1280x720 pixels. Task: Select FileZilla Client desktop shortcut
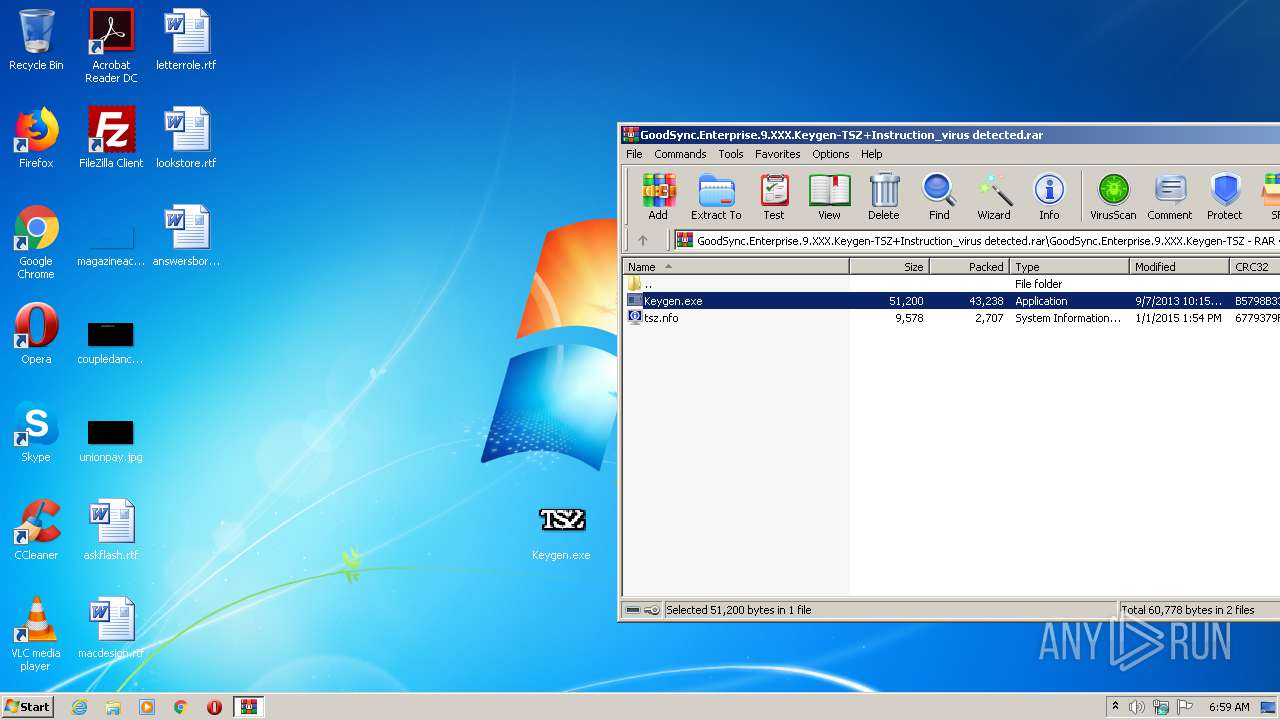(111, 138)
